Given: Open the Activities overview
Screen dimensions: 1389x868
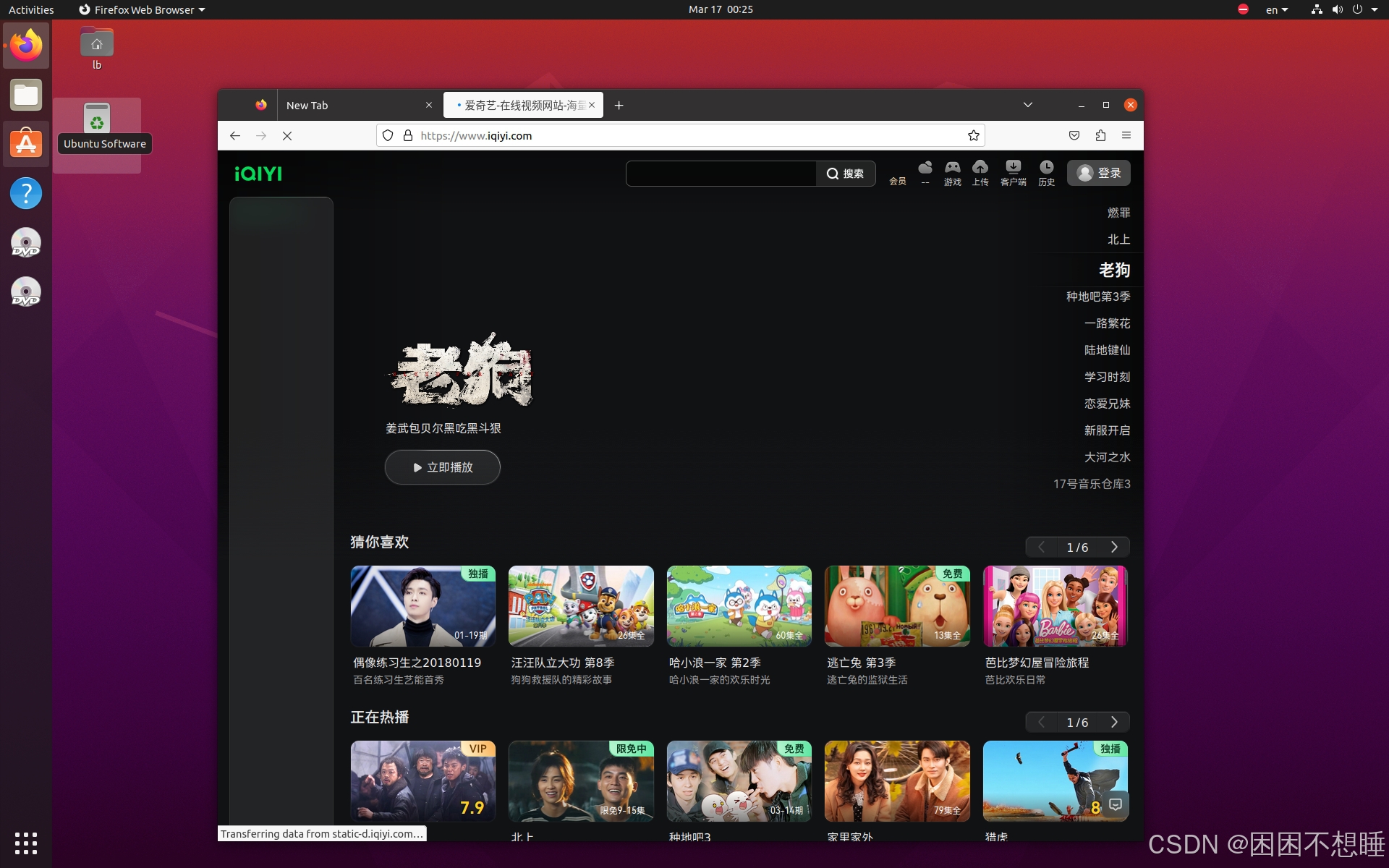Looking at the screenshot, I should tap(30, 9).
